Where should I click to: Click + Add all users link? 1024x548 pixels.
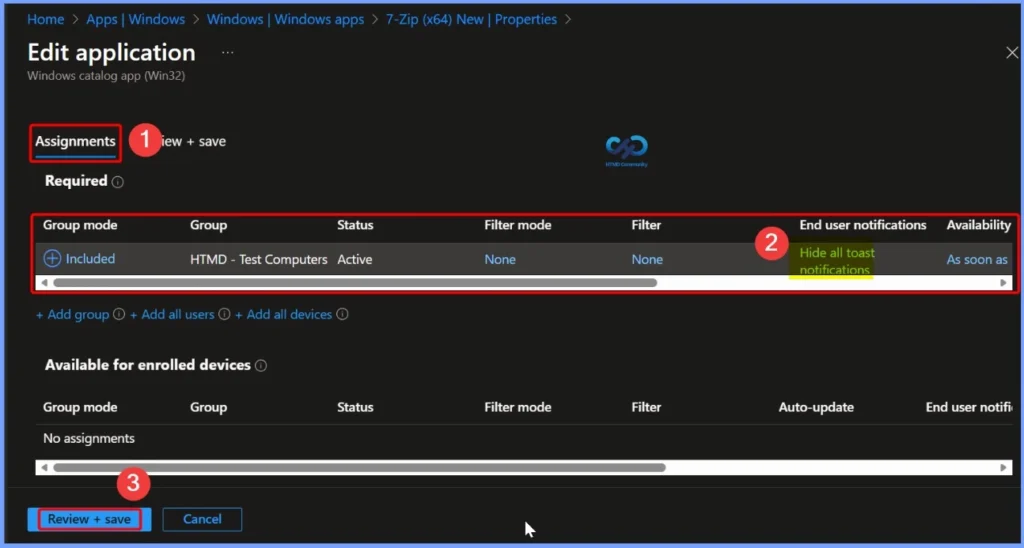(x=172, y=314)
